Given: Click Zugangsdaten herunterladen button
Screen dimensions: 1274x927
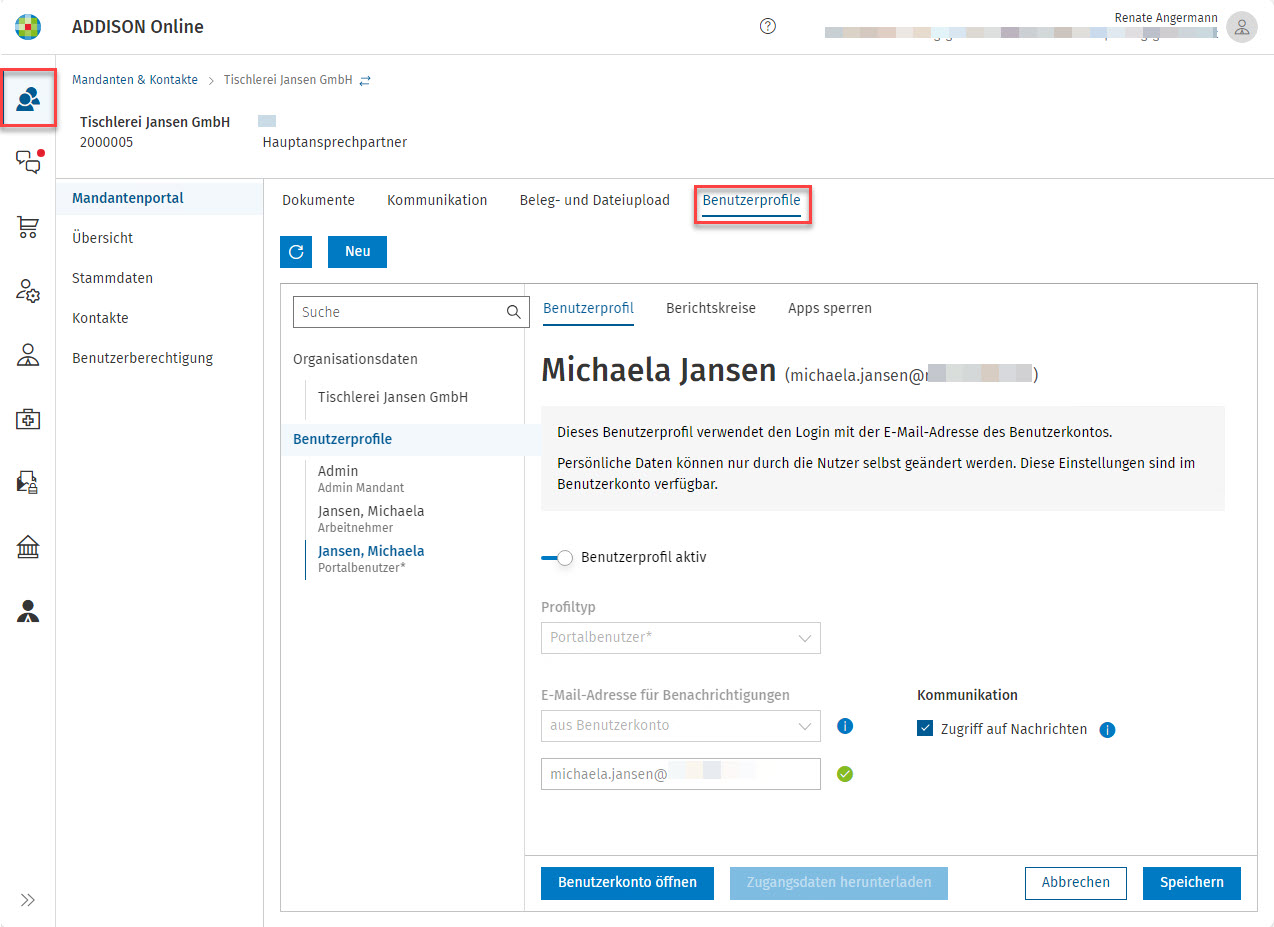Looking at the screenshot, I should [x=839, y=883].
